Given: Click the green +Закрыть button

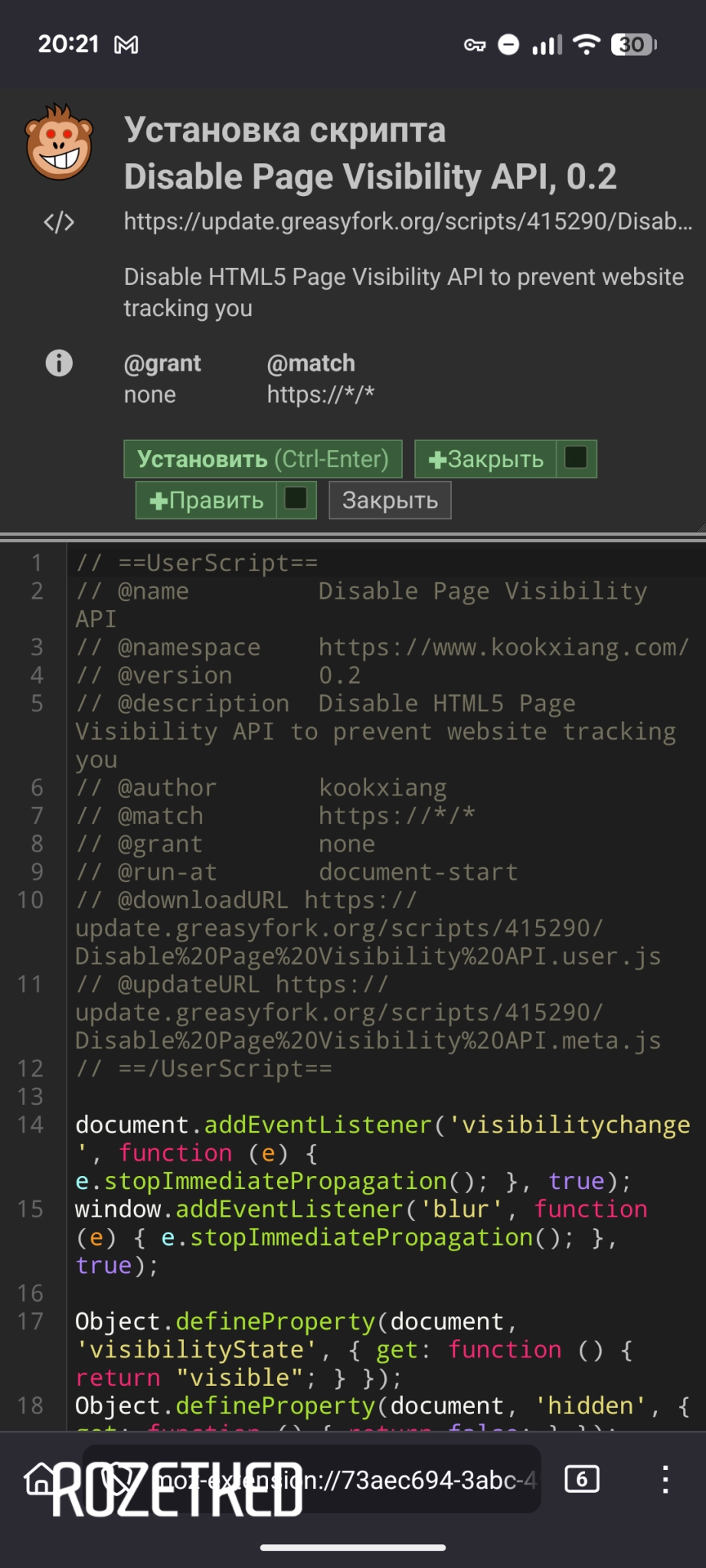Looking at the screenshot, I should click(x=485, y=459).
